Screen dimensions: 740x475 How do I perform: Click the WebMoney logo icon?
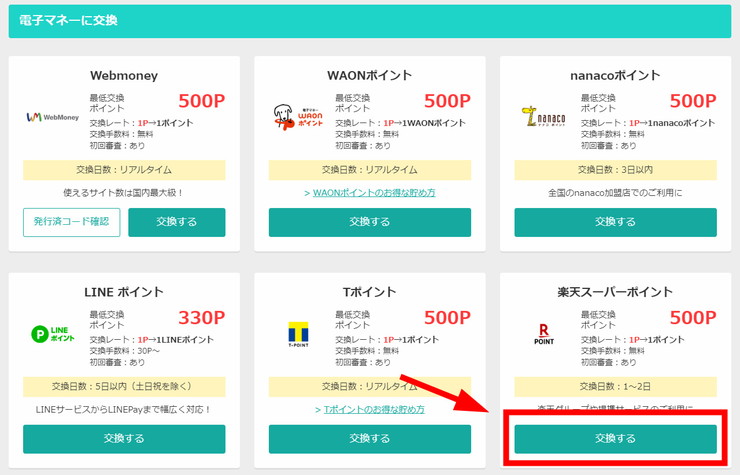tap(53, 117)
